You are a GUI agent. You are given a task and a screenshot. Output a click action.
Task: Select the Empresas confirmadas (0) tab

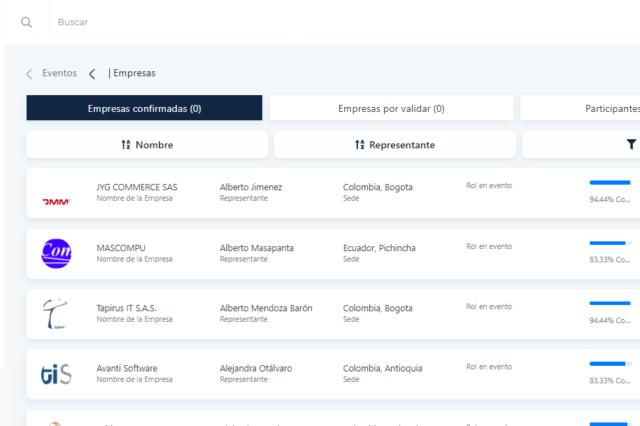[144, 108]
